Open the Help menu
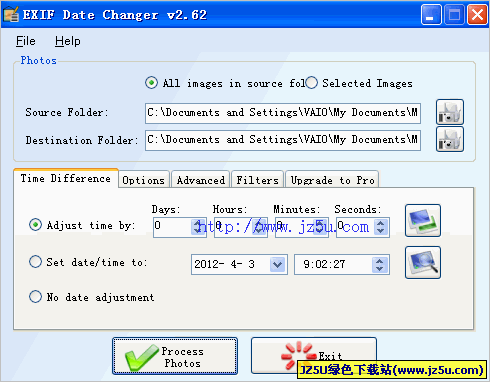Viewport: 490px width, 382px height. pos(68,41)
